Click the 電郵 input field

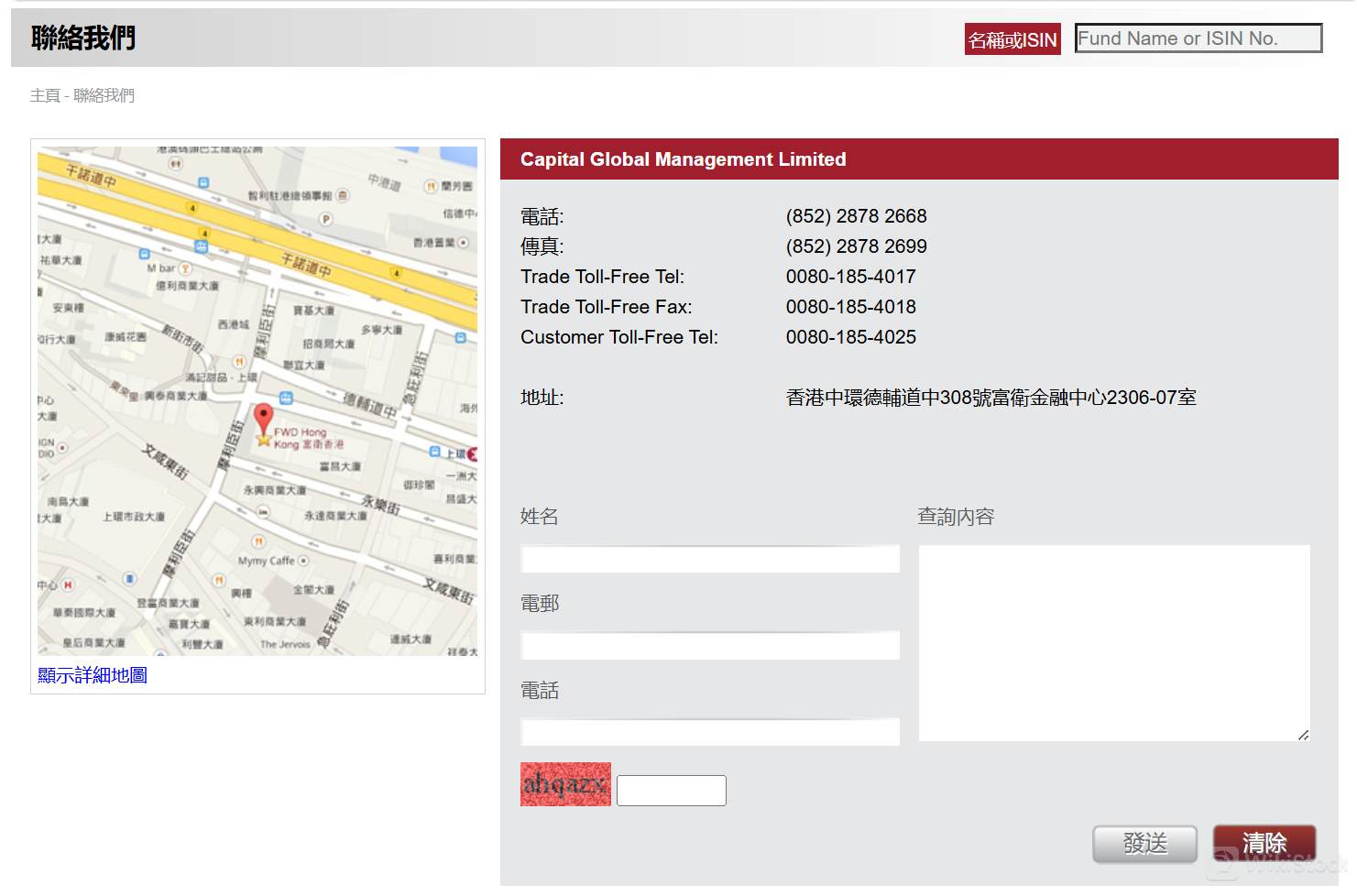[x=709, y=646]
